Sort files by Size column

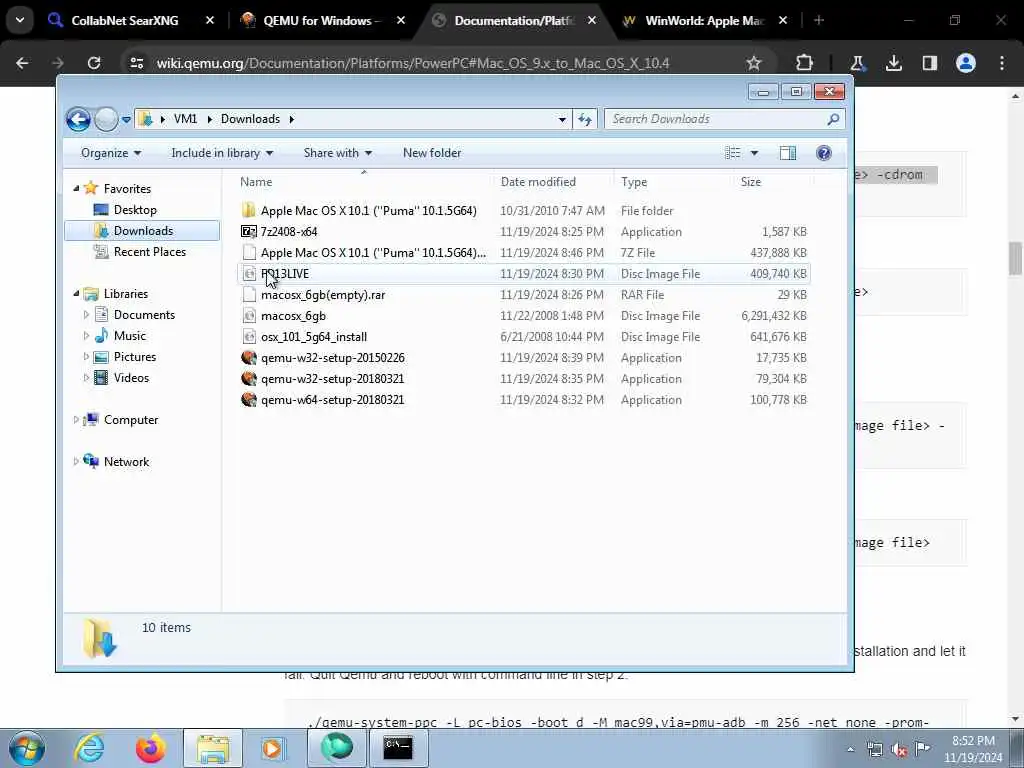pyautogui.click(x=750, y=182)
